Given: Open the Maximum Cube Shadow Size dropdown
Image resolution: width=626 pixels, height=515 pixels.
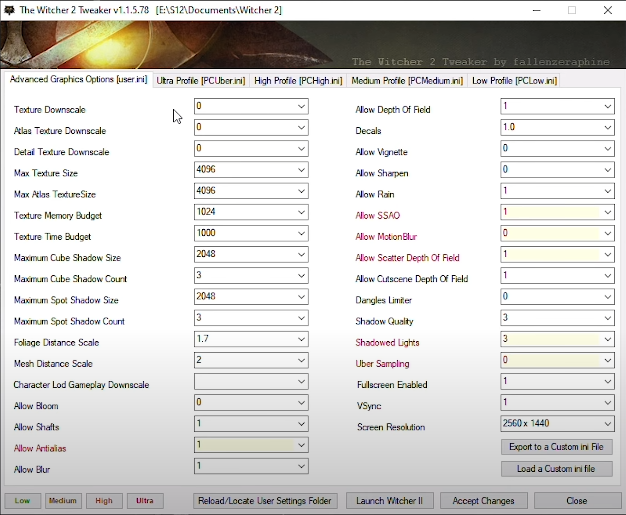Looking at the screenshot, I should point(251,254).
